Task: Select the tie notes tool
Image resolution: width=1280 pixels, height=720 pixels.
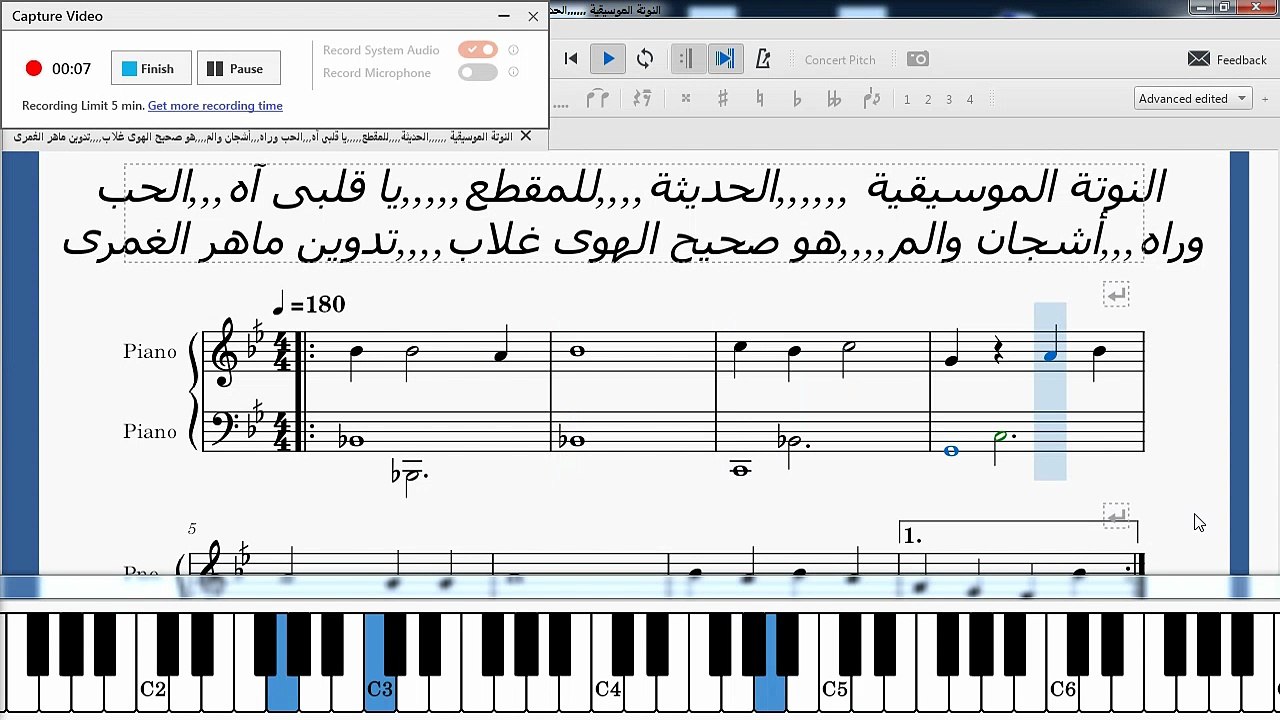Action: (x=598, y=98)
